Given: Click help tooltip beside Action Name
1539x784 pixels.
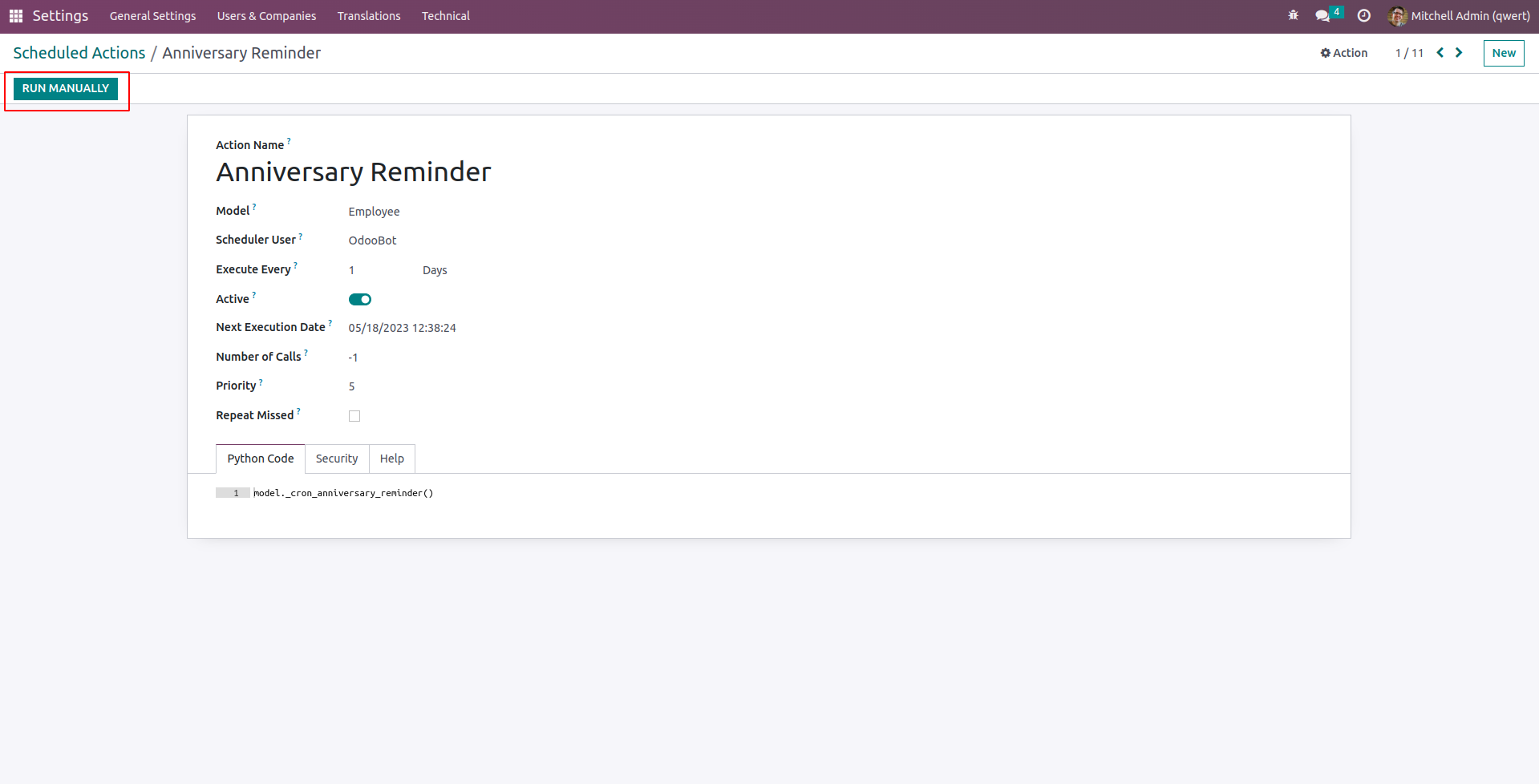Looking at the screenshot, I should pos(289,141).
